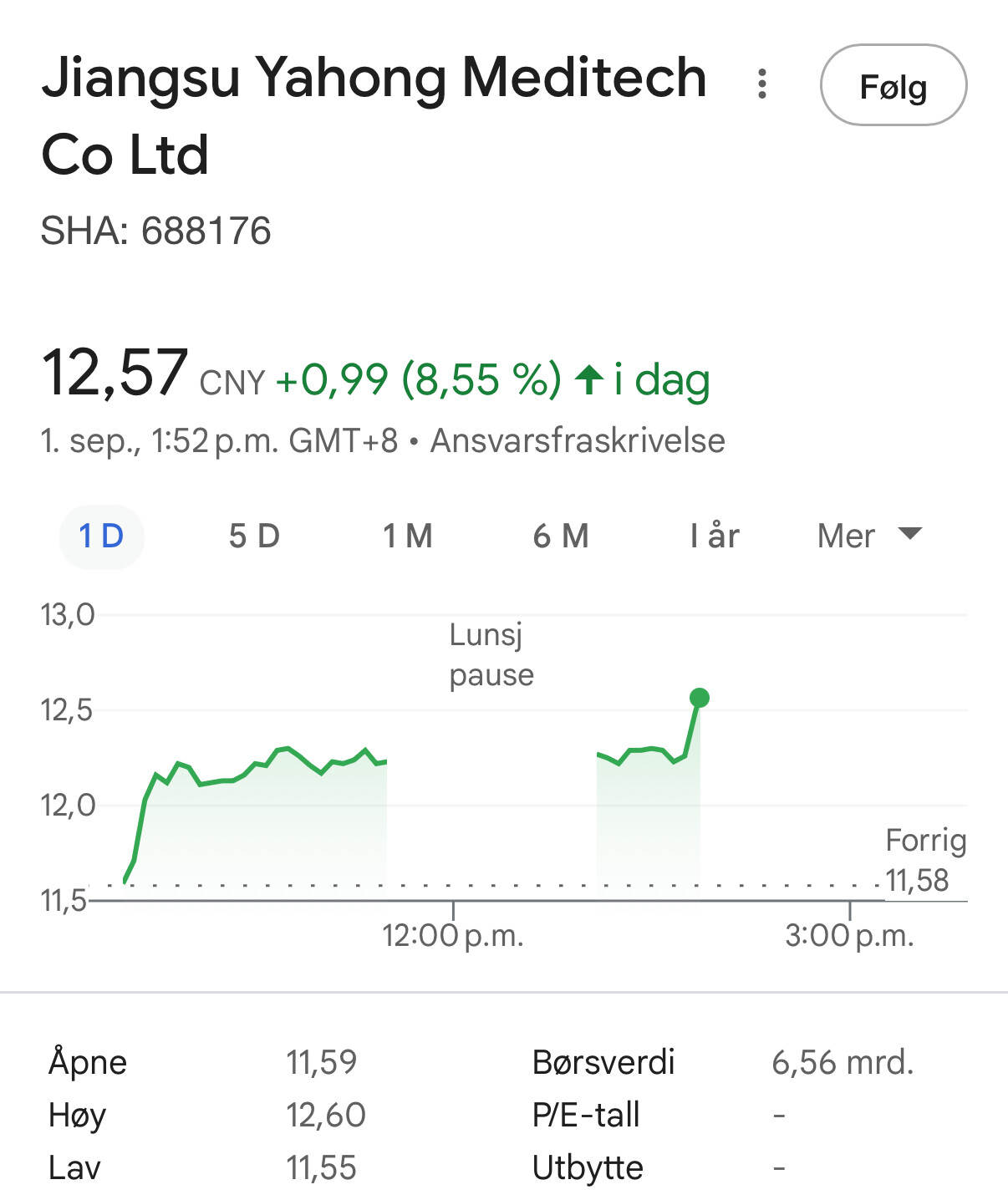The image size is (1008, 1200).
Task: Follow the stock with the Følg button
Action: (x=893, y=85)
